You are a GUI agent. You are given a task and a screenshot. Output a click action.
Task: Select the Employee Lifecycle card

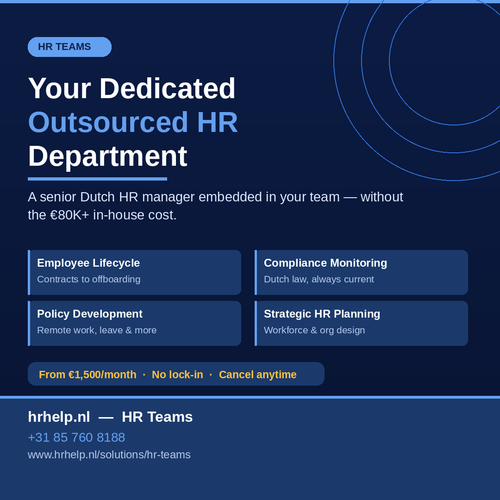134,272
